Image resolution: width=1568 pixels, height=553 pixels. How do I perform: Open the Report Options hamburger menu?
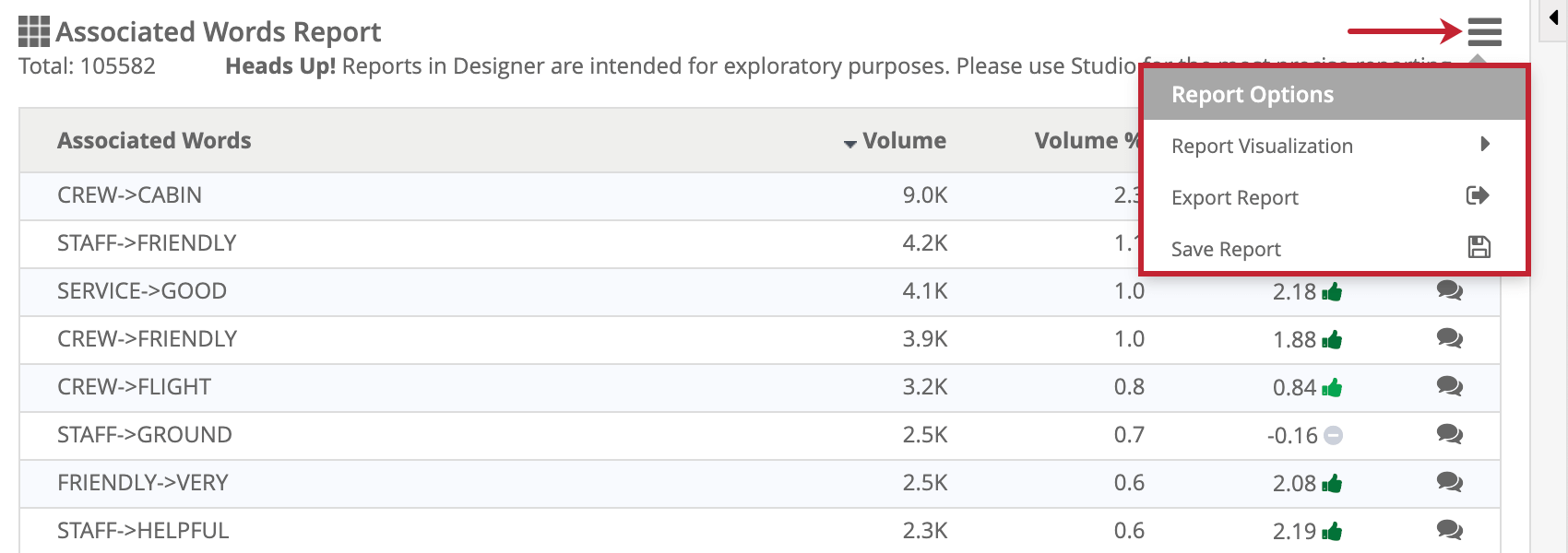pos(1486,31)
